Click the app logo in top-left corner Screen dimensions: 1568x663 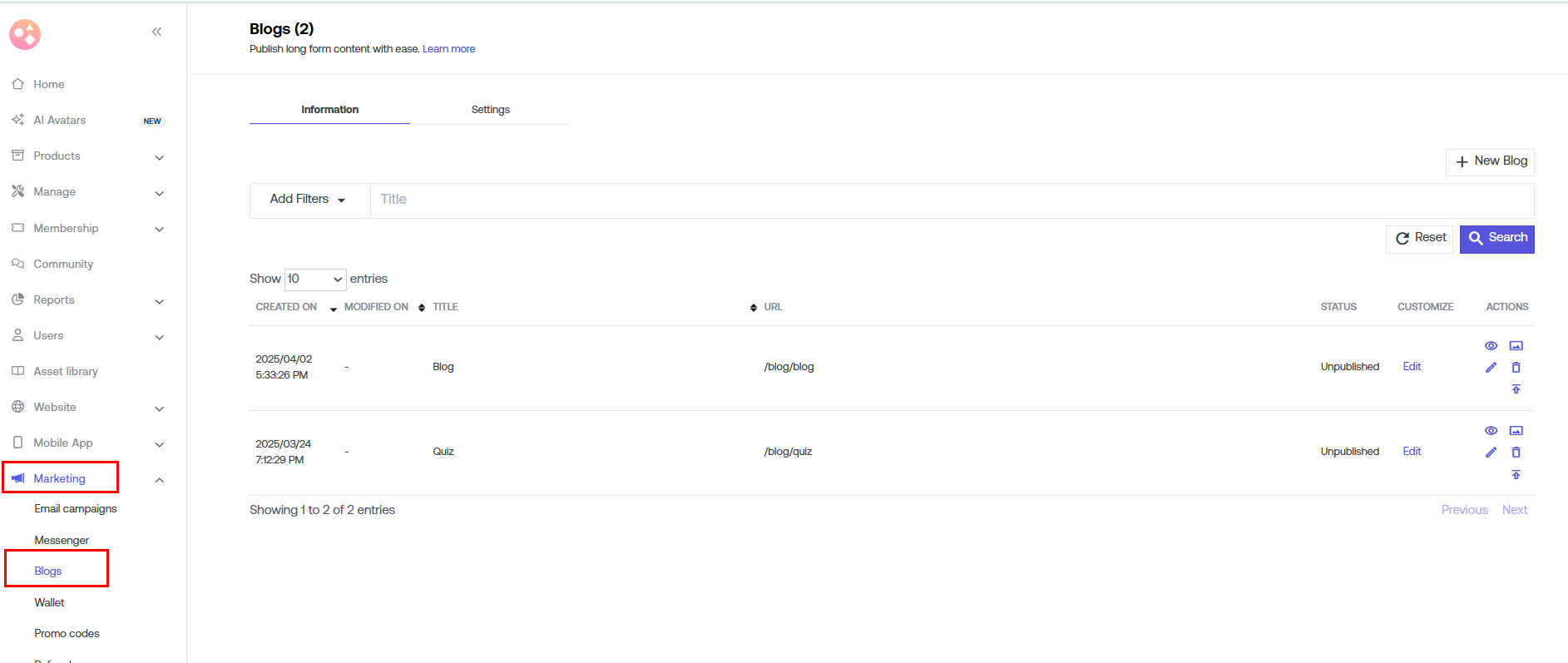coord(25,34)
